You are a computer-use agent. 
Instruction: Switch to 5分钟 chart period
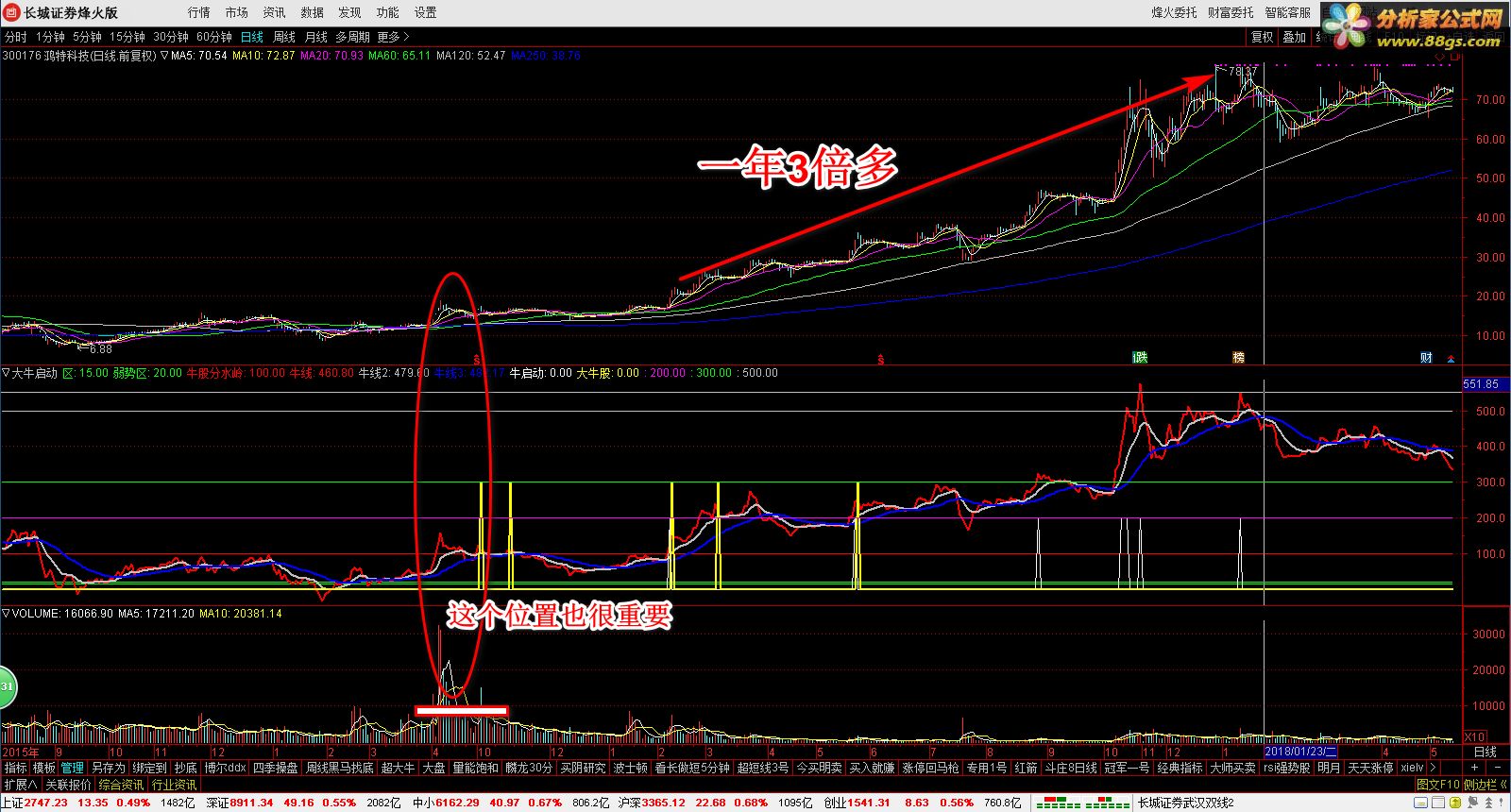pos(87,37)
